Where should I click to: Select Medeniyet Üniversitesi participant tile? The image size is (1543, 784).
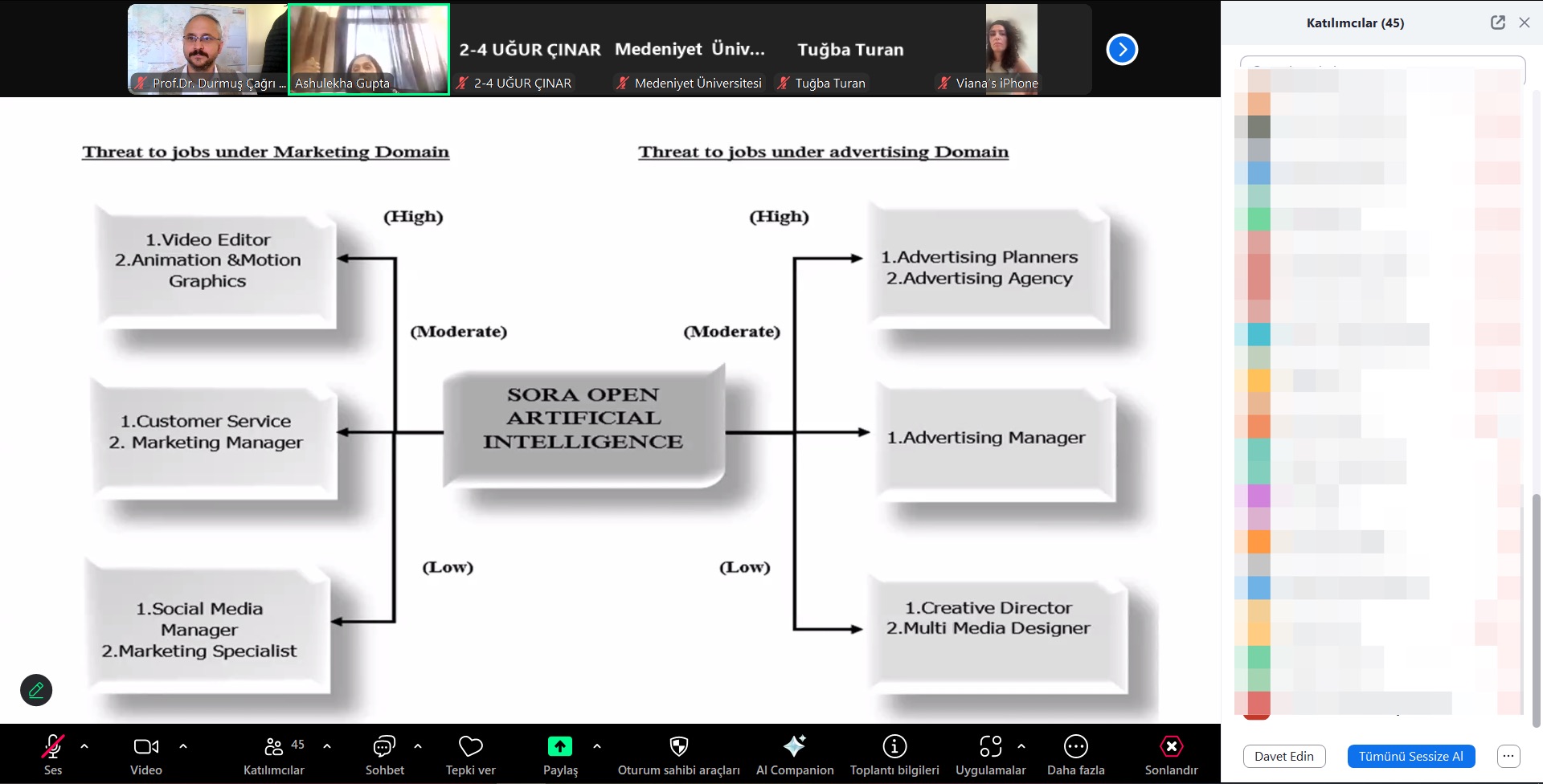[690, 50]
